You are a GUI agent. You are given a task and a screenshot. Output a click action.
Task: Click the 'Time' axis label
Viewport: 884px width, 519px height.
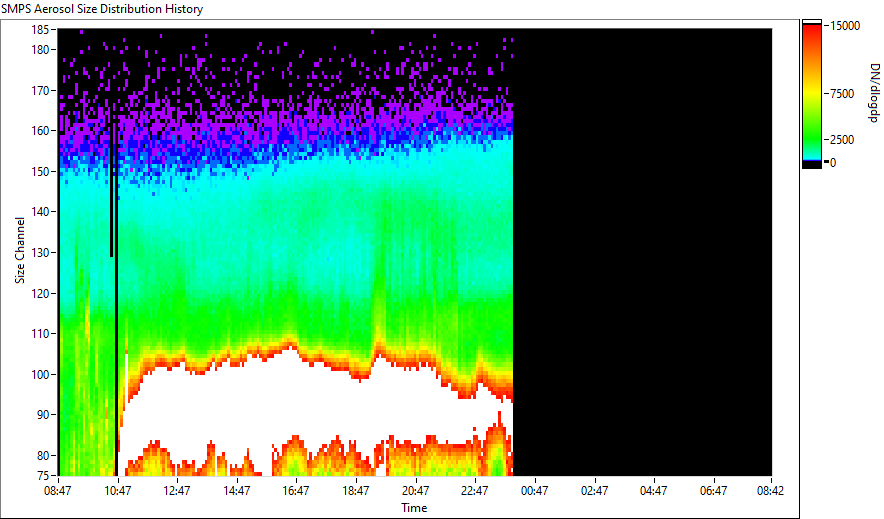click(414, 508)
